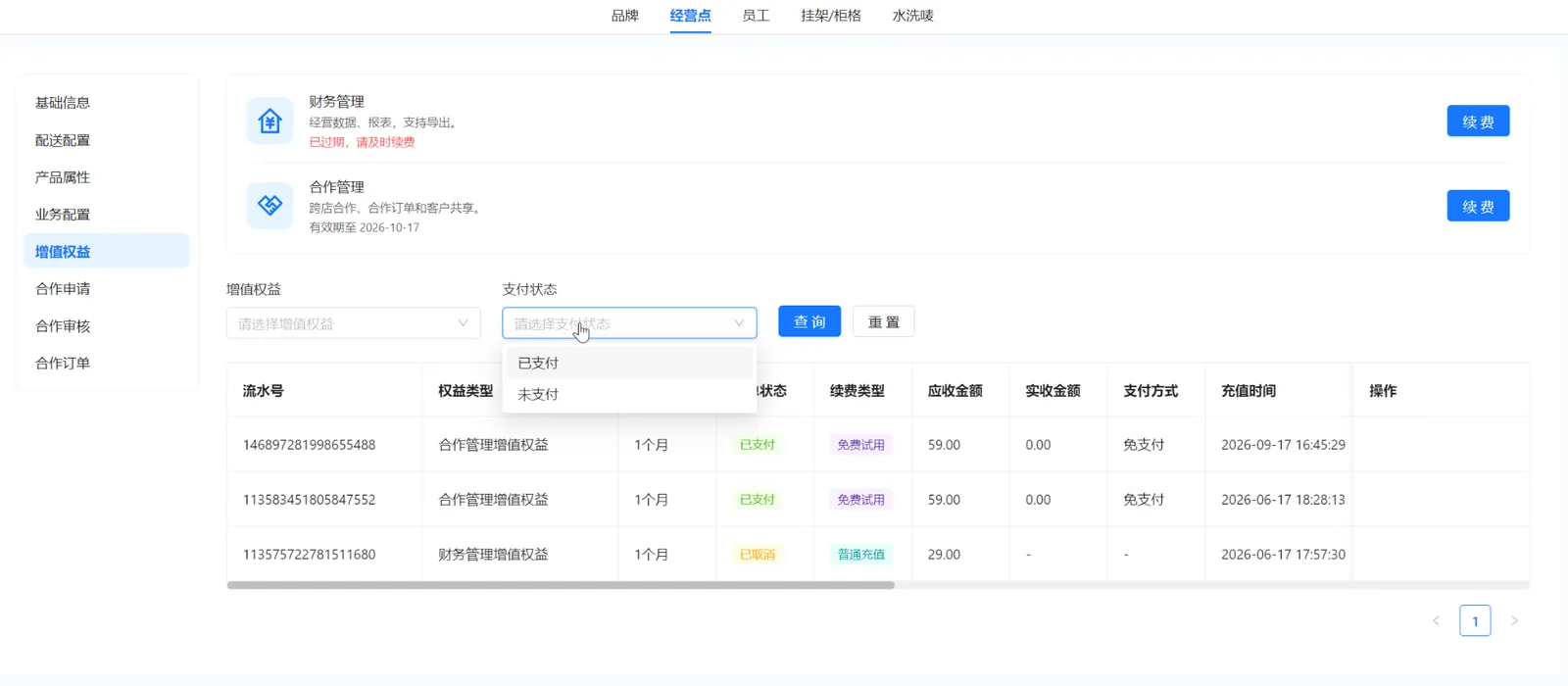This screenshot has height=686, width=1568.
Task: Click the 查询 button
Action: pos(809,321)
